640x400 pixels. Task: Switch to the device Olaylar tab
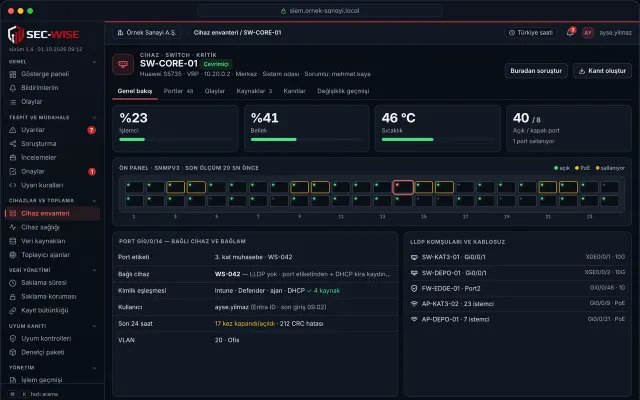pyautogui.click(x=215, y=91)
